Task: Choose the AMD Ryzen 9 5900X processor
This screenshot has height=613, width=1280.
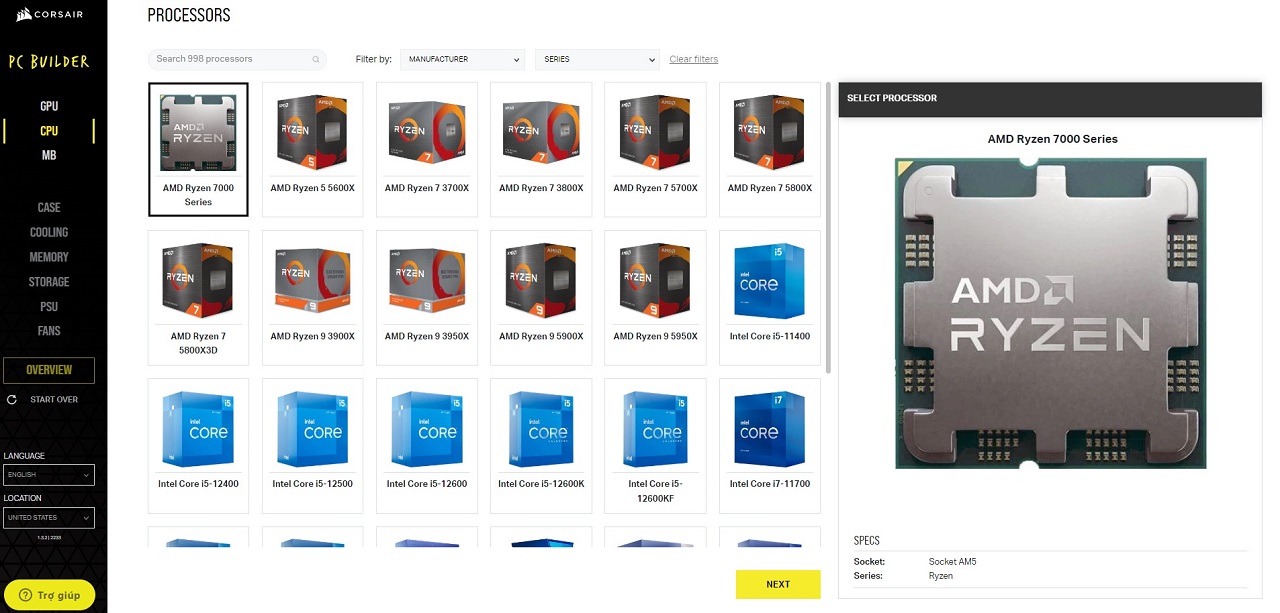Action: (x=541, y=298)
